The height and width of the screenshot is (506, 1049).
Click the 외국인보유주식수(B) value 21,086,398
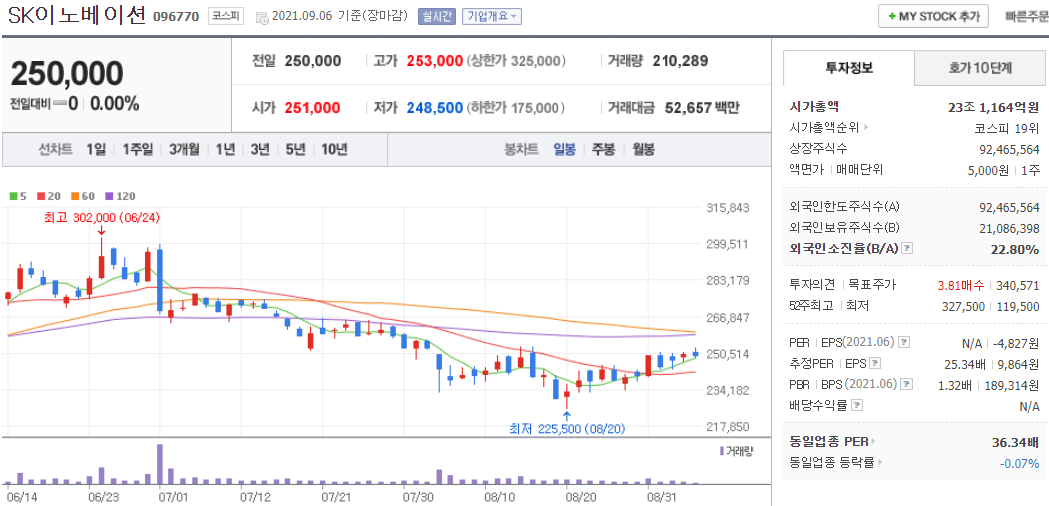click(1009, 228)
